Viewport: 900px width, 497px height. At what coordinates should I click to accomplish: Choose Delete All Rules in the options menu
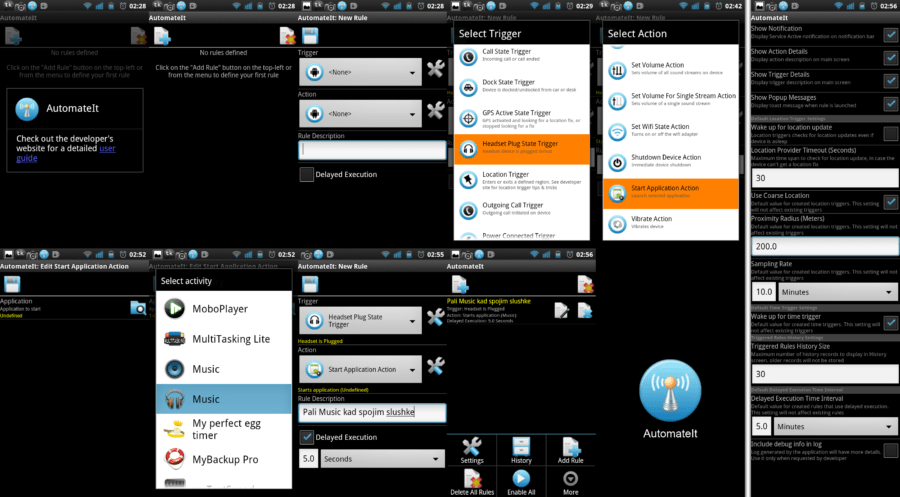[x=472, y=482]
